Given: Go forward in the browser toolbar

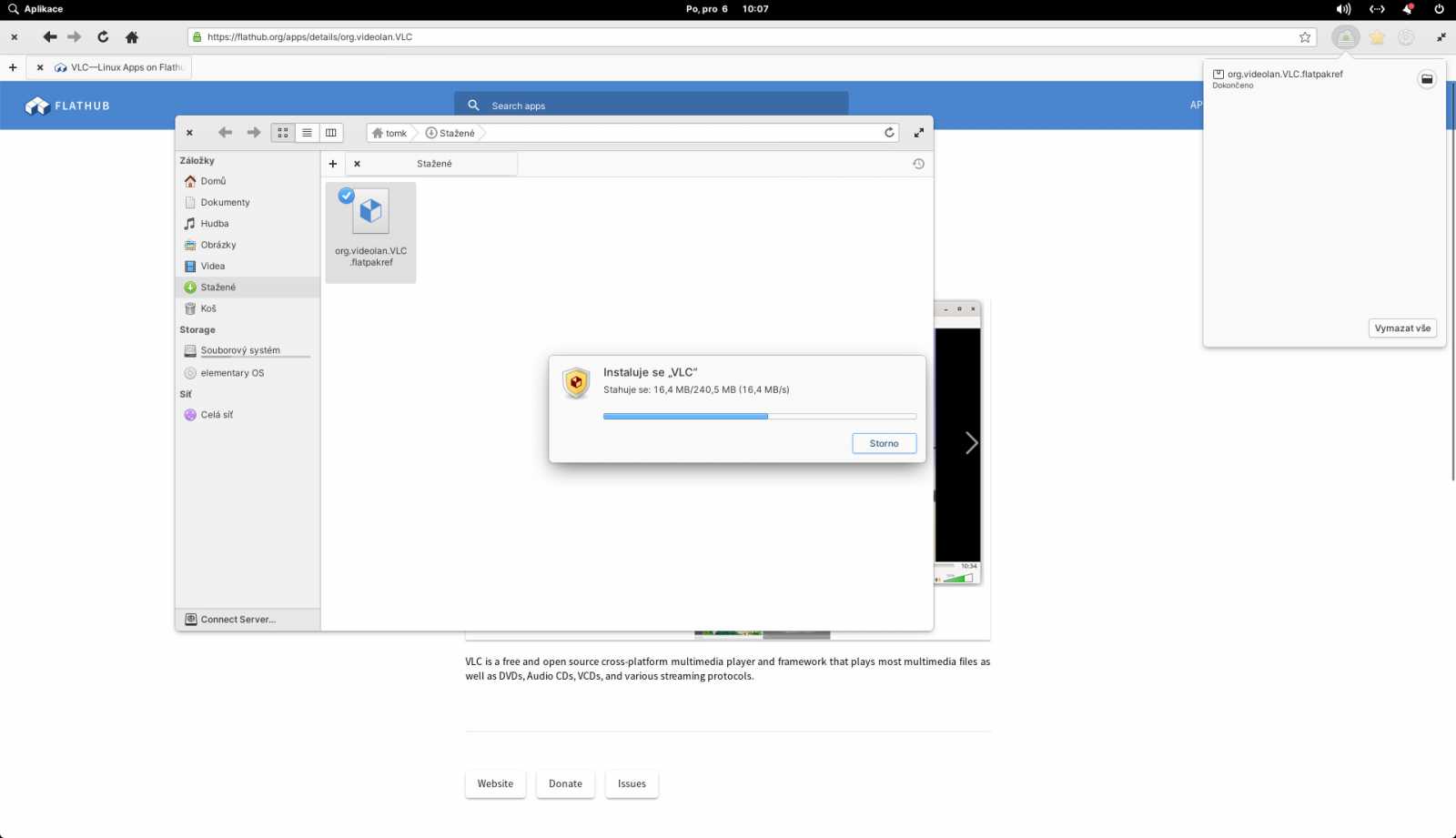Looking at the screenshot, I should (75, 37).
